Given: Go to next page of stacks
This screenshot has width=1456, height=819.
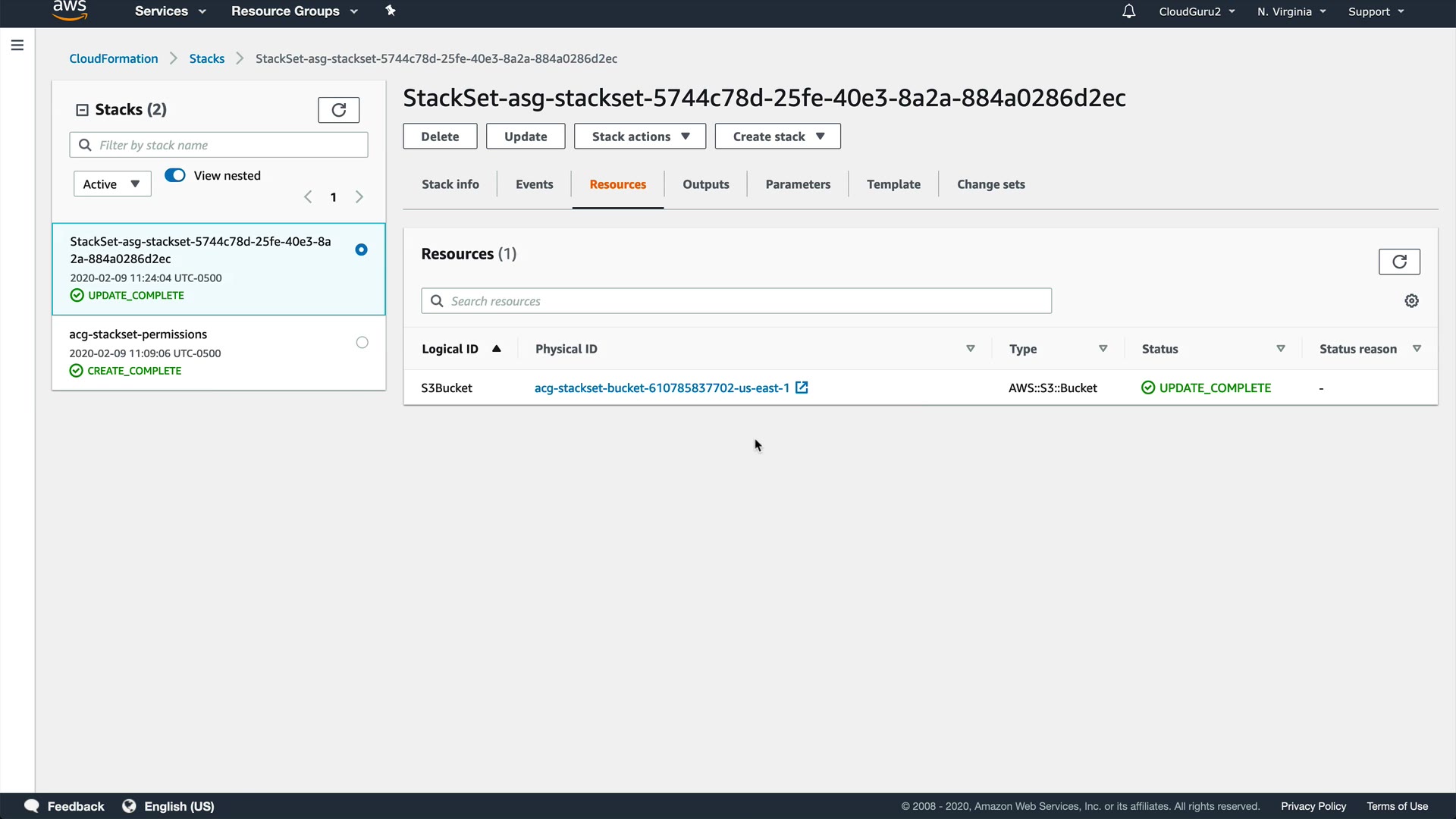Looking at the screenshot, I should (359, 197).
